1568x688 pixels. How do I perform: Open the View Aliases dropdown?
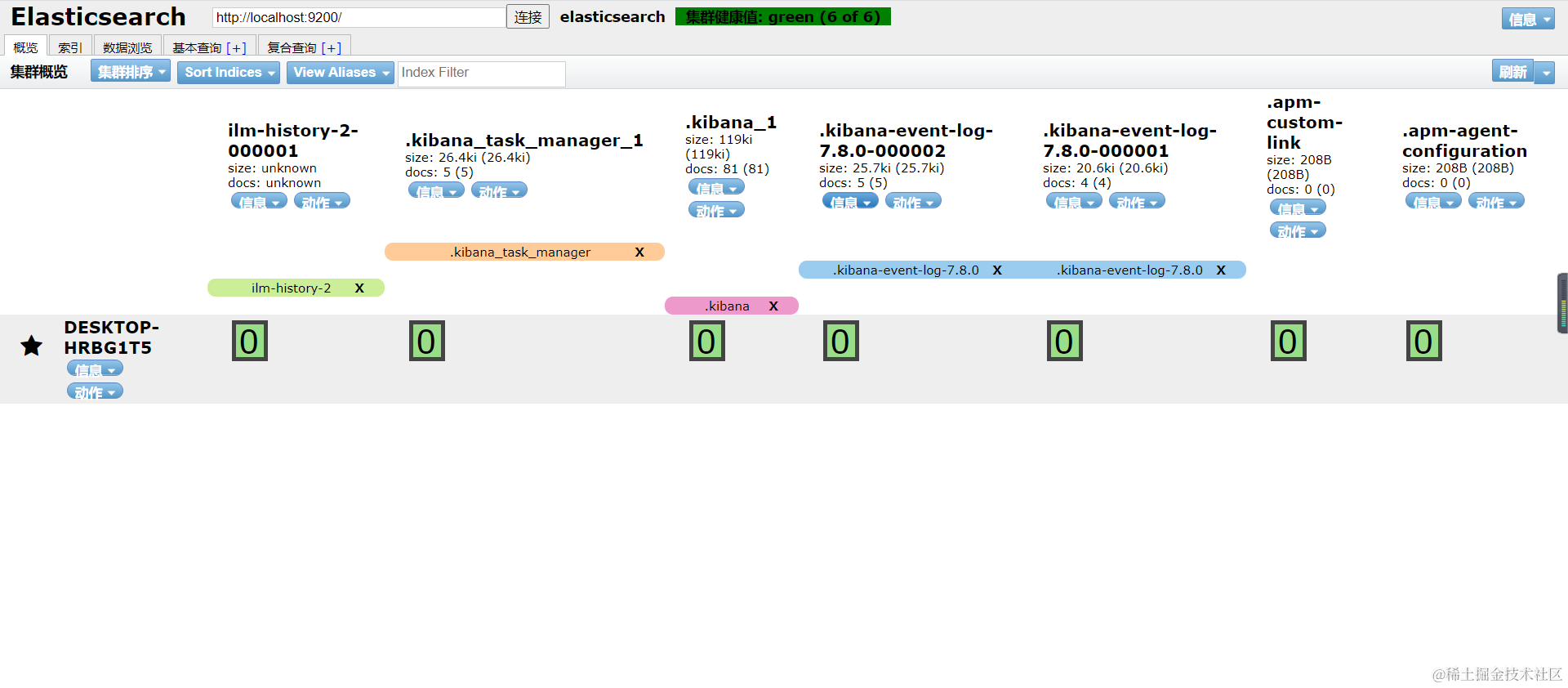(x=341, y=72)
